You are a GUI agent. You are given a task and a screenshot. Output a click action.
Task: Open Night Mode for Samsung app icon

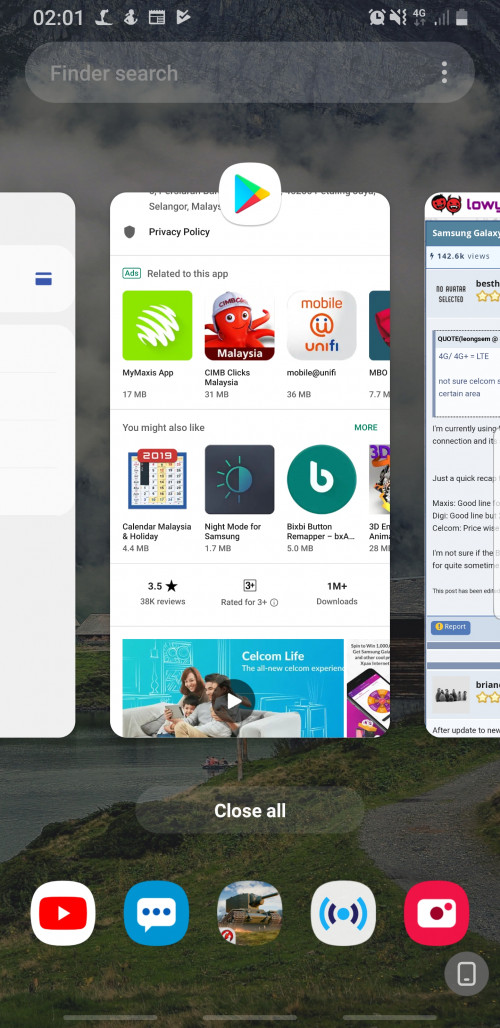pos(239,479)
